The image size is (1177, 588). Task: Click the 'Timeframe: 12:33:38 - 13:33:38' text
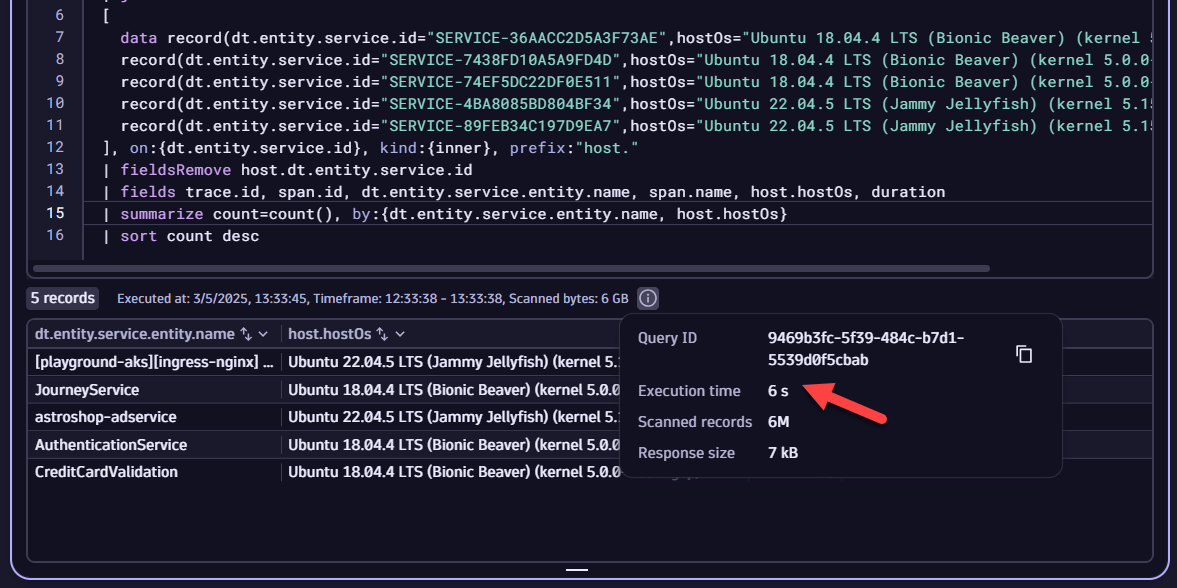408,298
